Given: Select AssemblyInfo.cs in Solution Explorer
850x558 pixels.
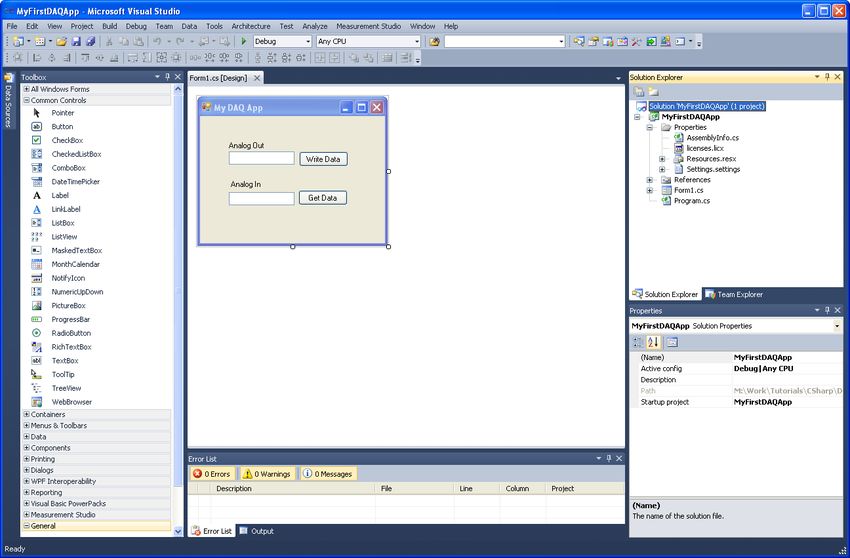Looking at the screenshot, I should point(712,138).
